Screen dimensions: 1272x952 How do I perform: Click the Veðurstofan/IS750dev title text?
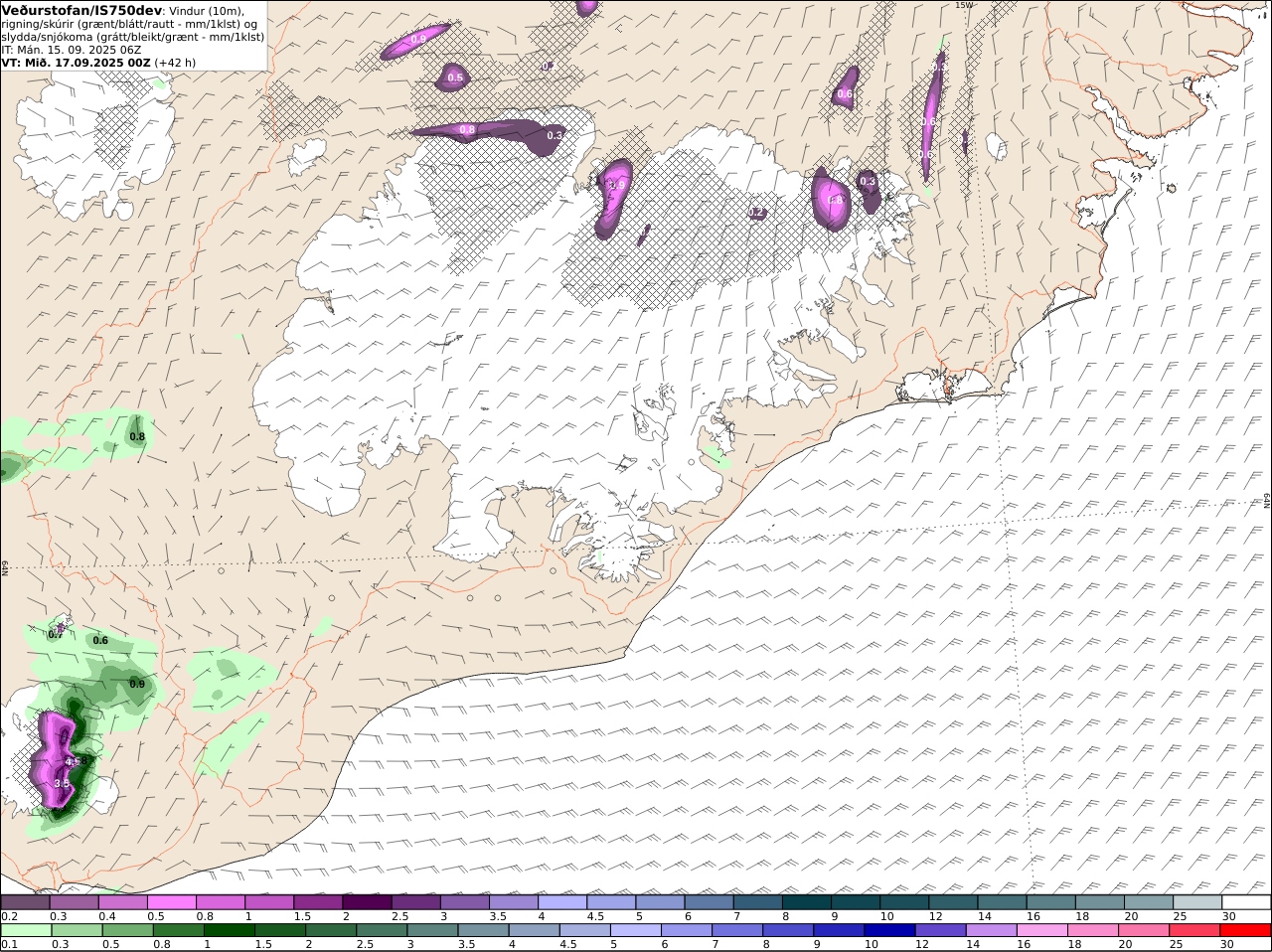tap(81, 10)
